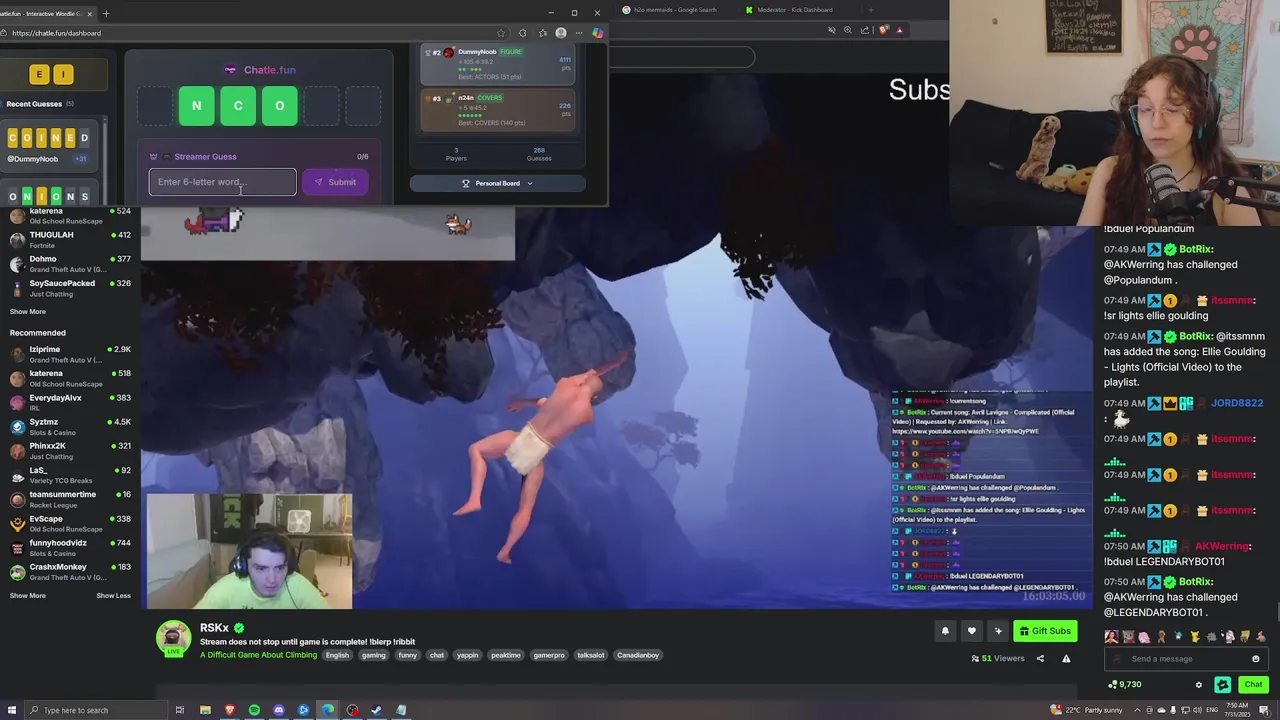Open favorites list icon in Chatle window
Viewport: 1280px width, 720px height.
click(x=543, y=33)
